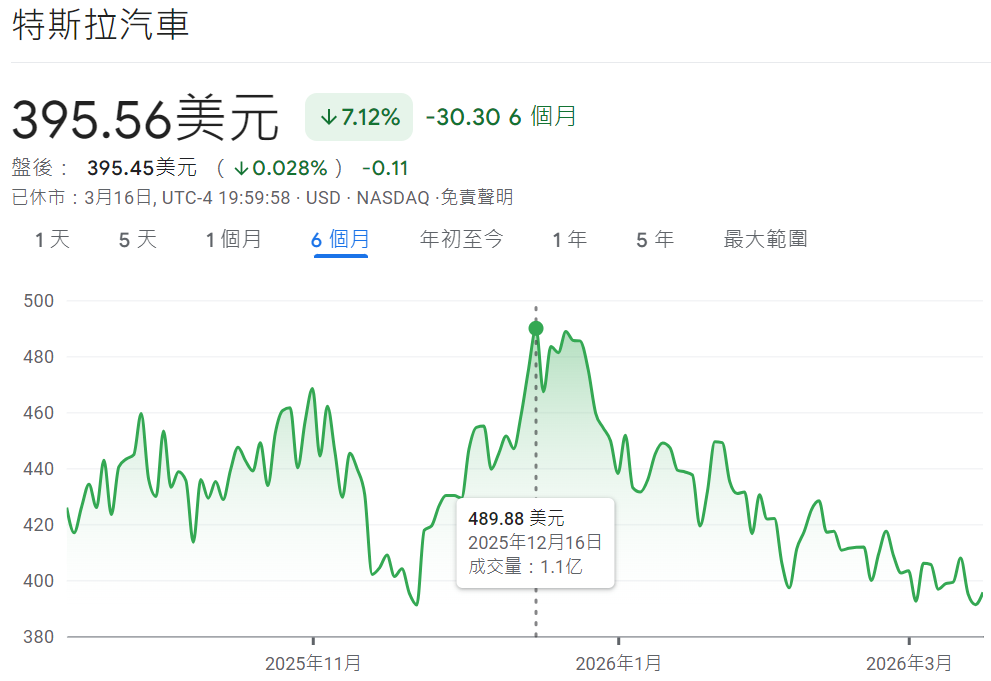View 年初至今 performance
Image resolution: width=991 pixels, height=681 pixels.
[x=461, y=239]
